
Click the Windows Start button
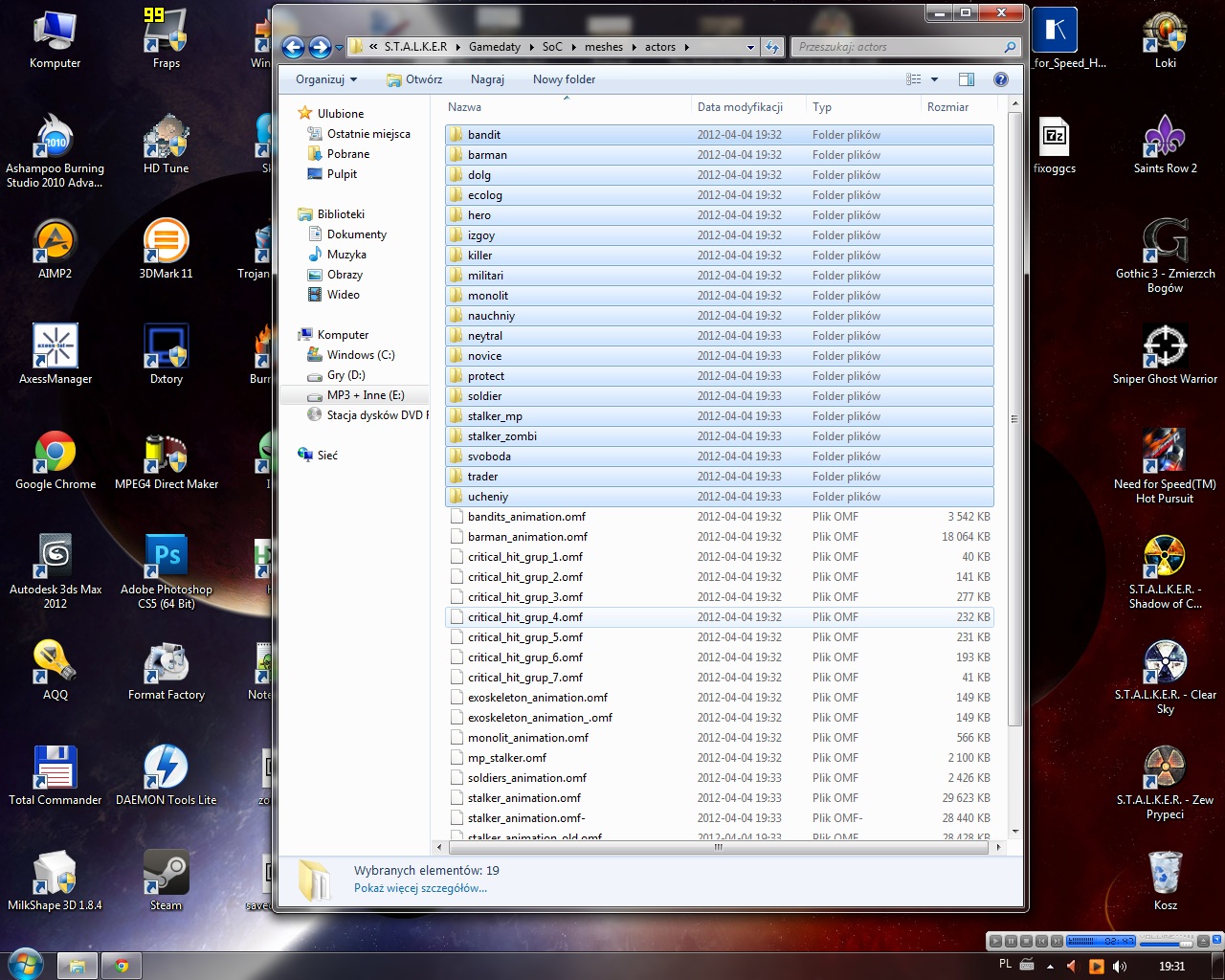[24, 965]
